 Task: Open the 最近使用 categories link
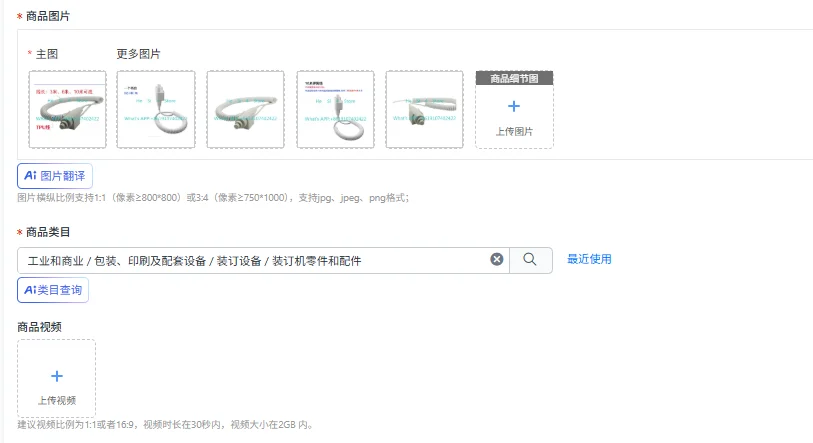589,259
